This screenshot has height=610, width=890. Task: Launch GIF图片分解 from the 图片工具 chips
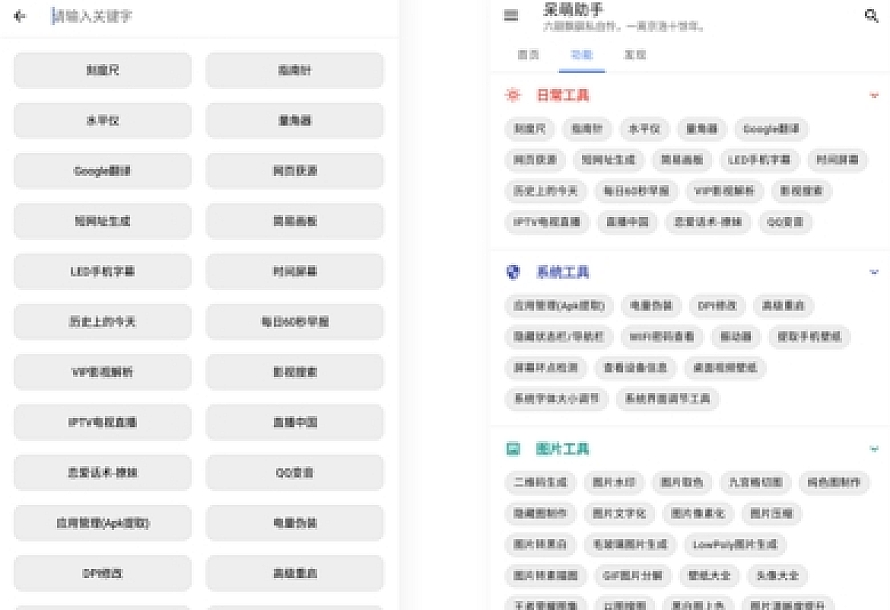632,576
